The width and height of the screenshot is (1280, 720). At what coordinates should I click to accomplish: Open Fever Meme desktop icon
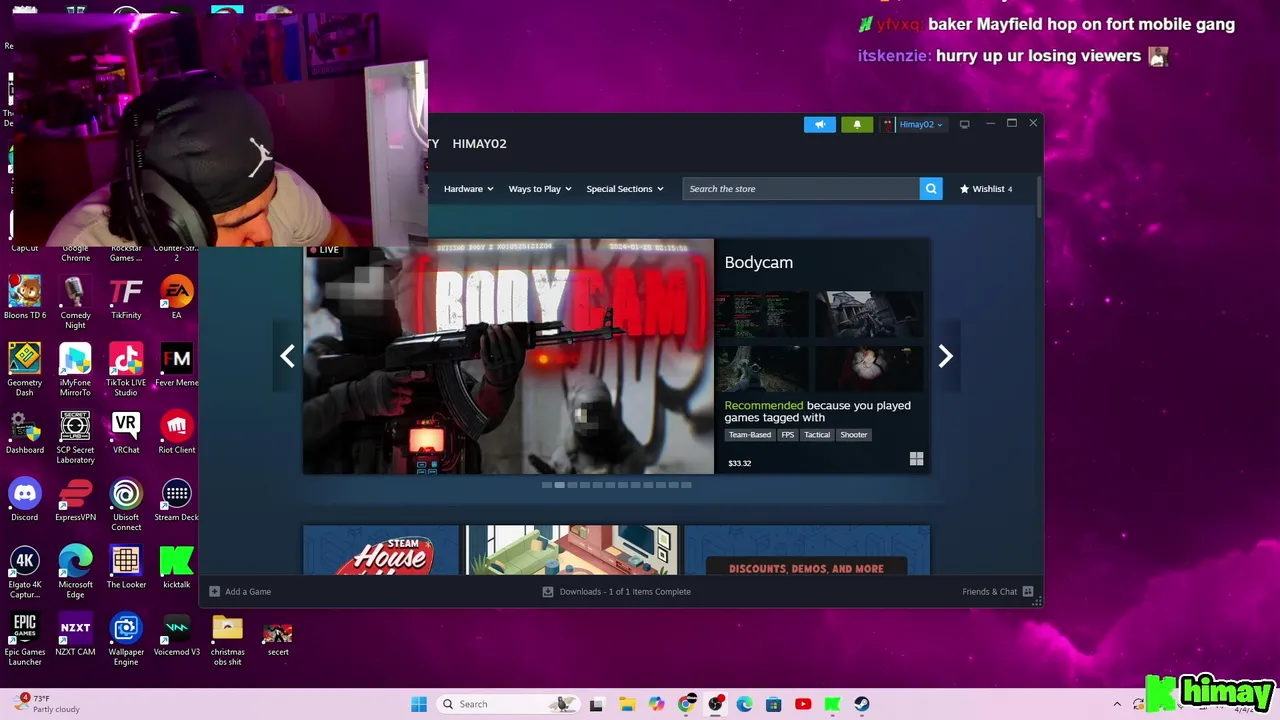(177, 364)
